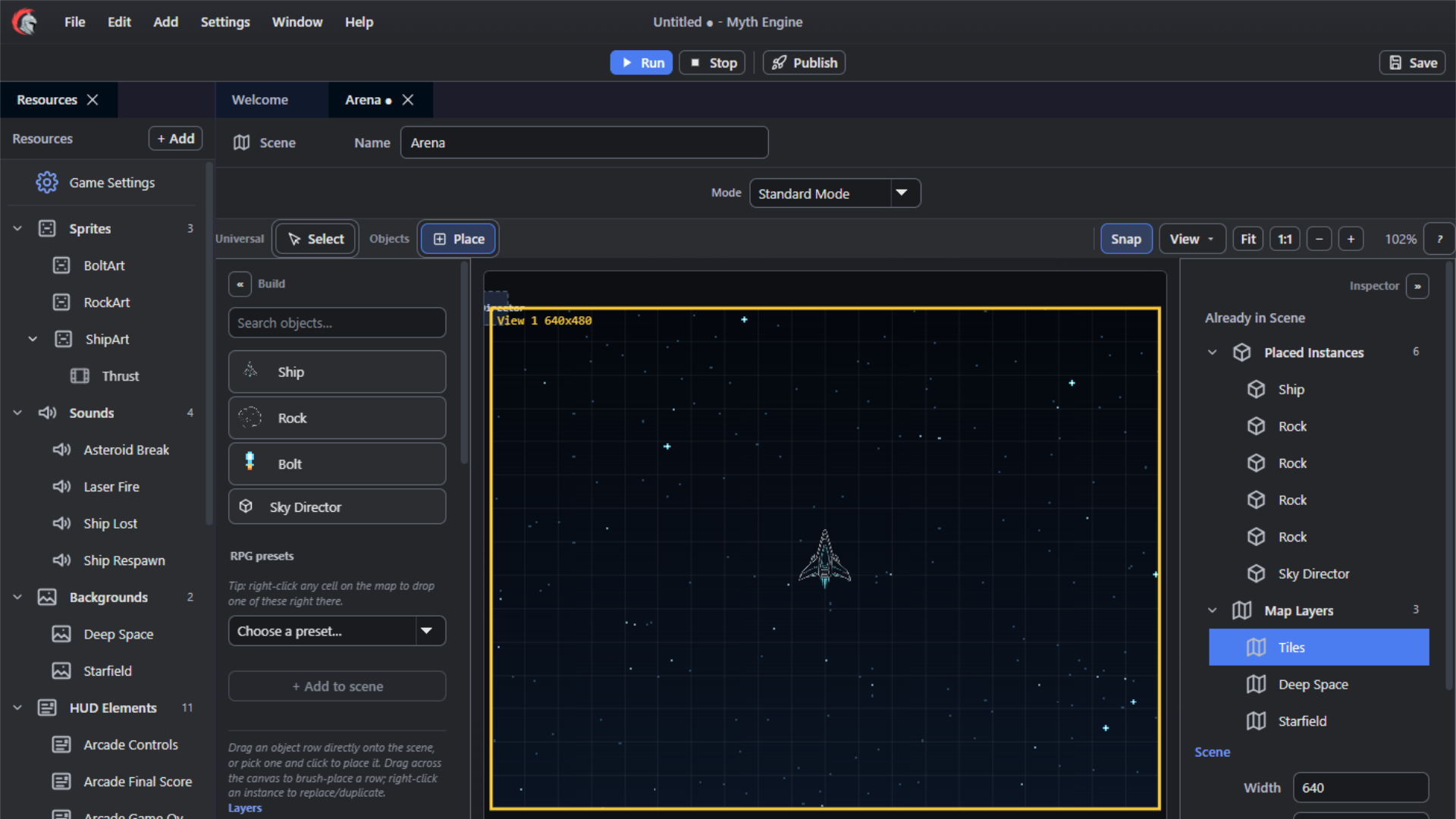The image size is (1456, 819).
Task: Close the Arena tab
Action: coord(407,100)
